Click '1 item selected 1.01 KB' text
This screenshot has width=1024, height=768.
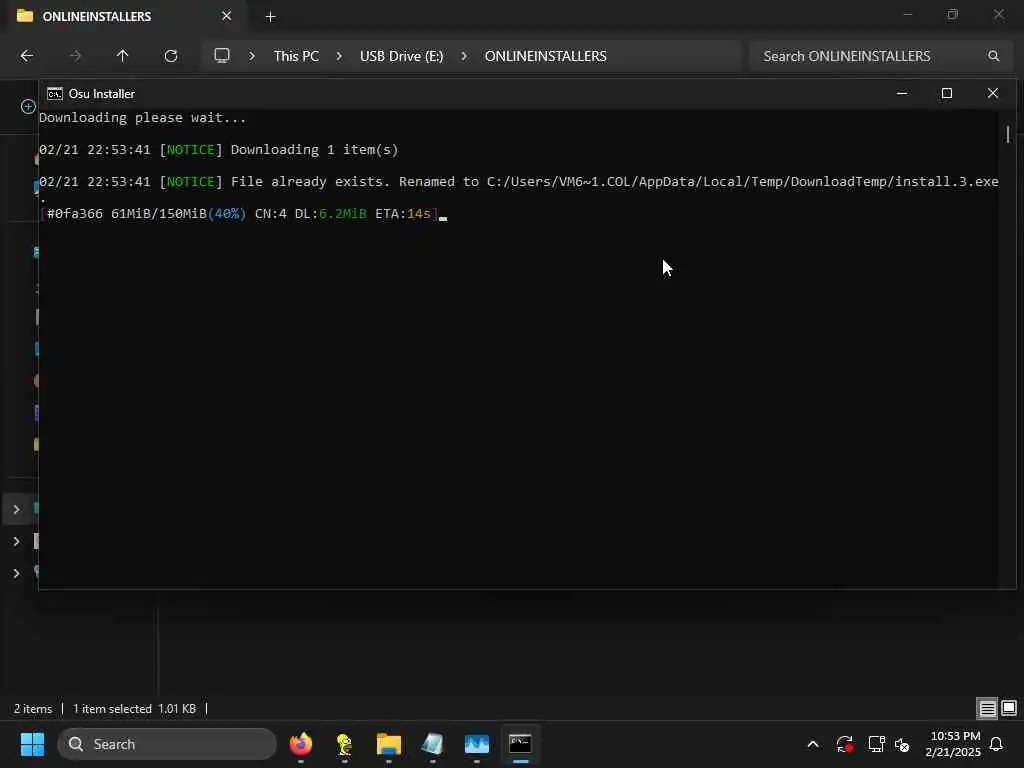[134, 709]
